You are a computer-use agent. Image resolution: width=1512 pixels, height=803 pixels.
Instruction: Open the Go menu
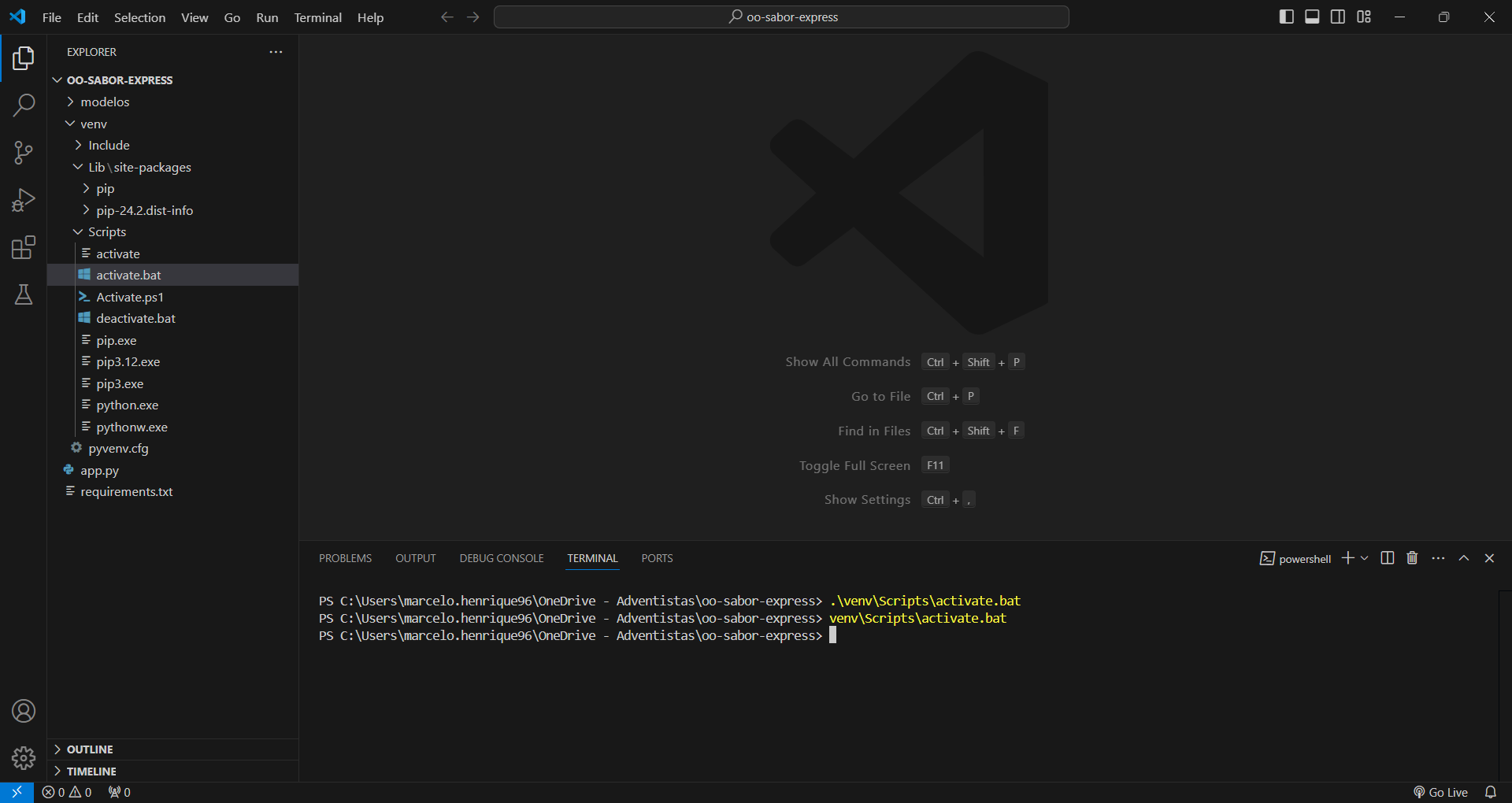click(232, 17)
